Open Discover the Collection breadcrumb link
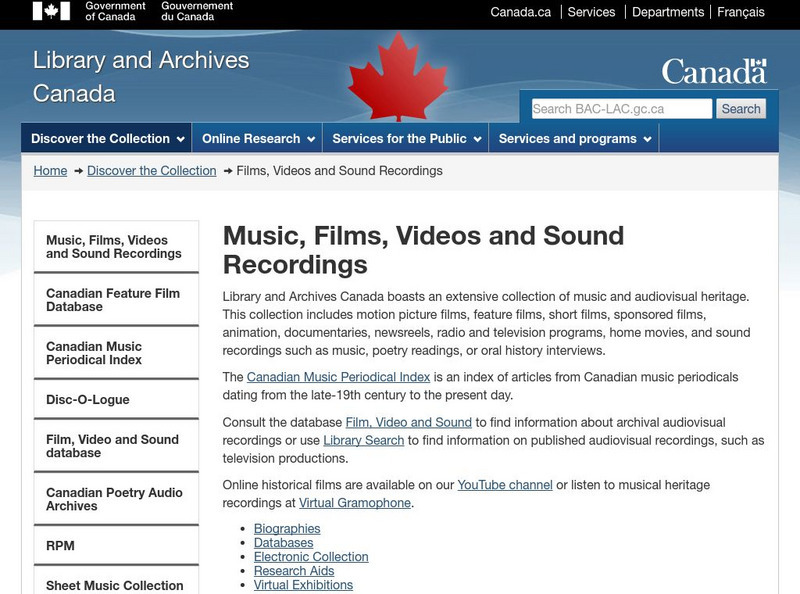 (152, 170)
